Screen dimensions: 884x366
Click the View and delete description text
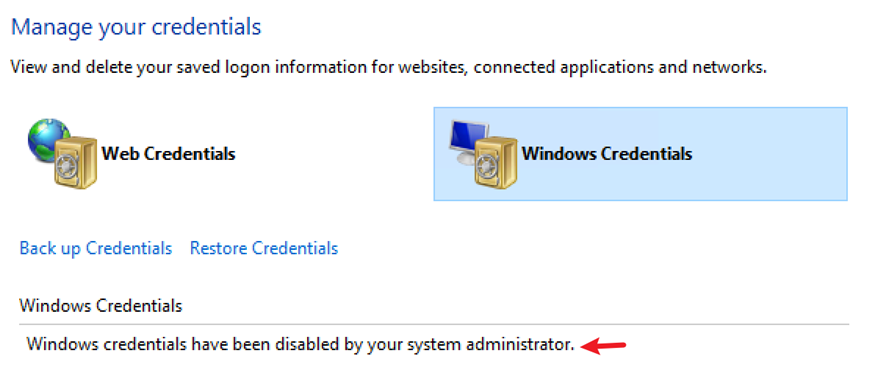(x=389, y=68)
